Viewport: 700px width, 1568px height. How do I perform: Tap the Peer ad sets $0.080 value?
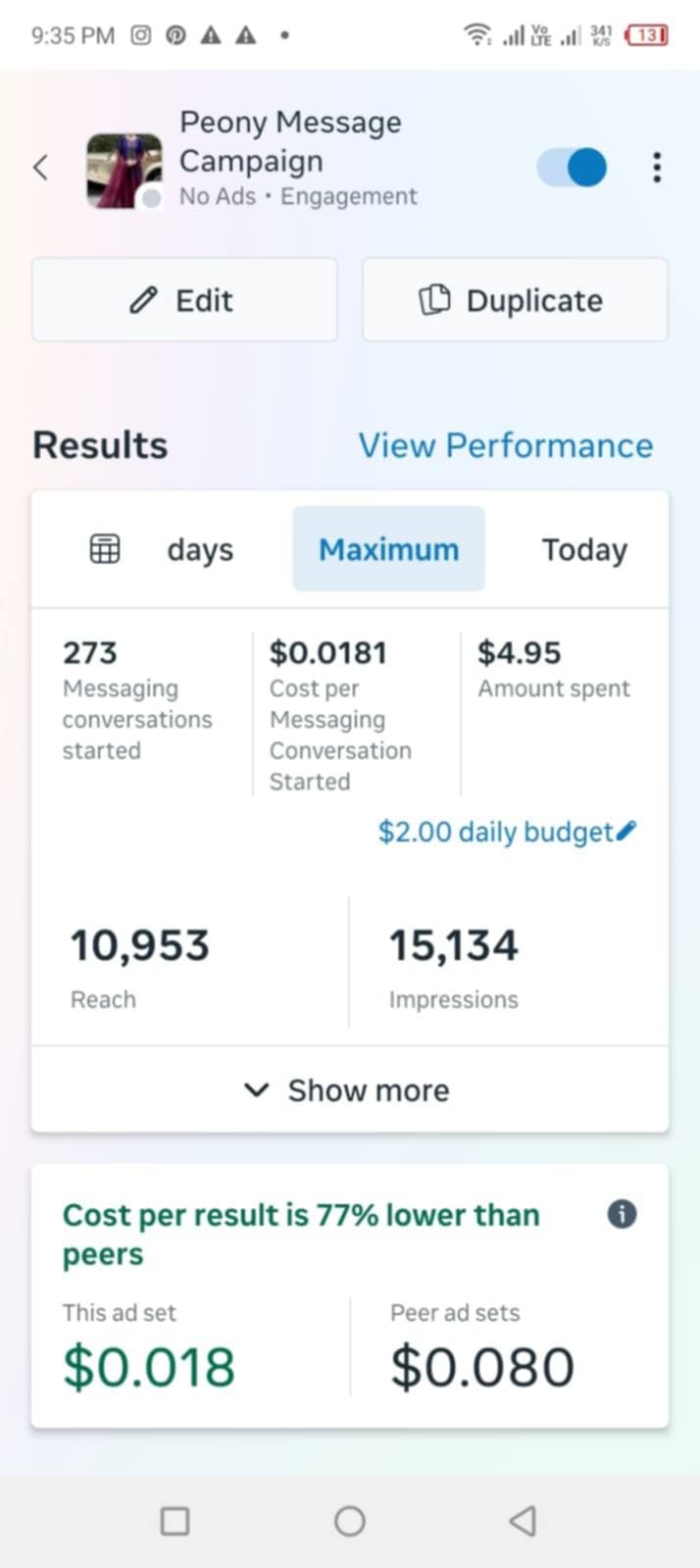[482, 1367]
